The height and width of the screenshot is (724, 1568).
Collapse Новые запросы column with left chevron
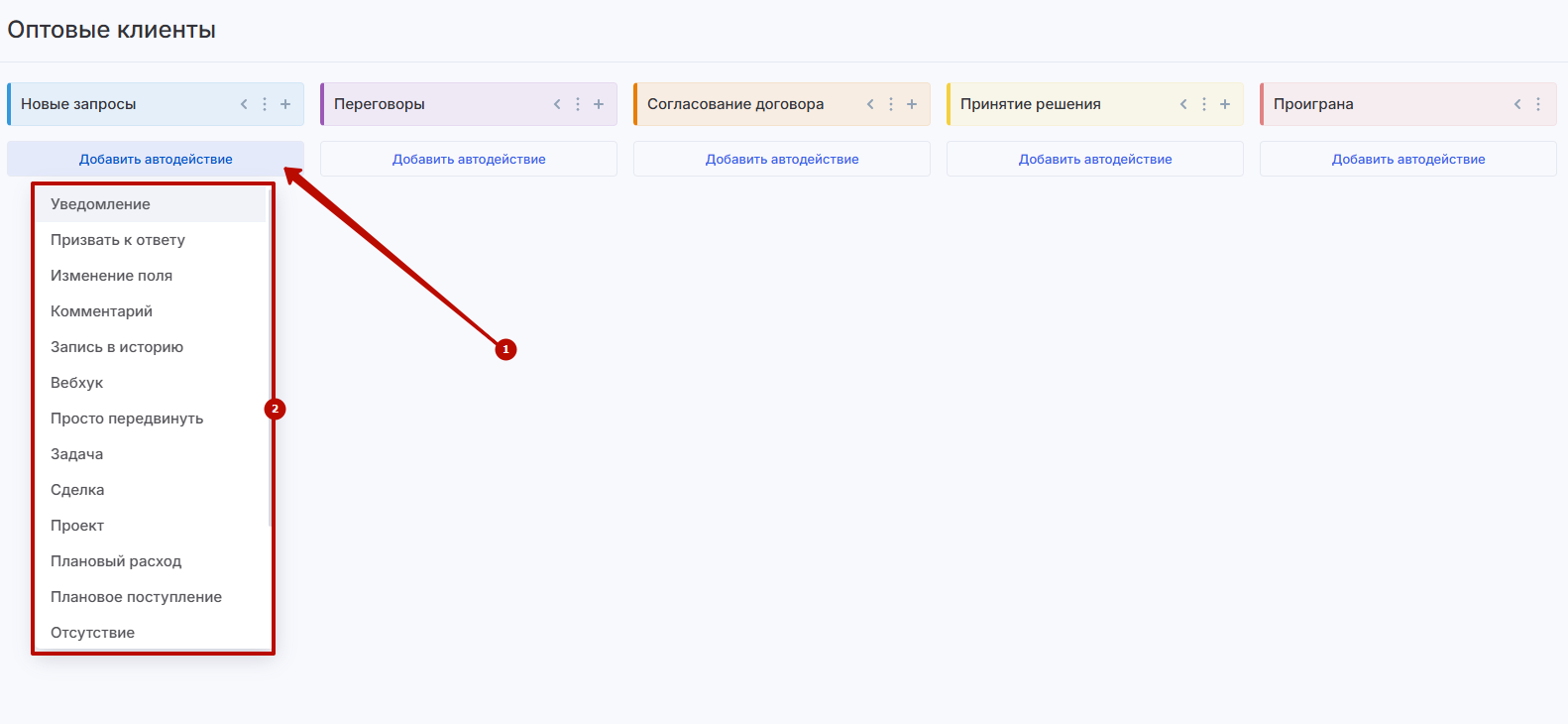[x=244, y=104]
